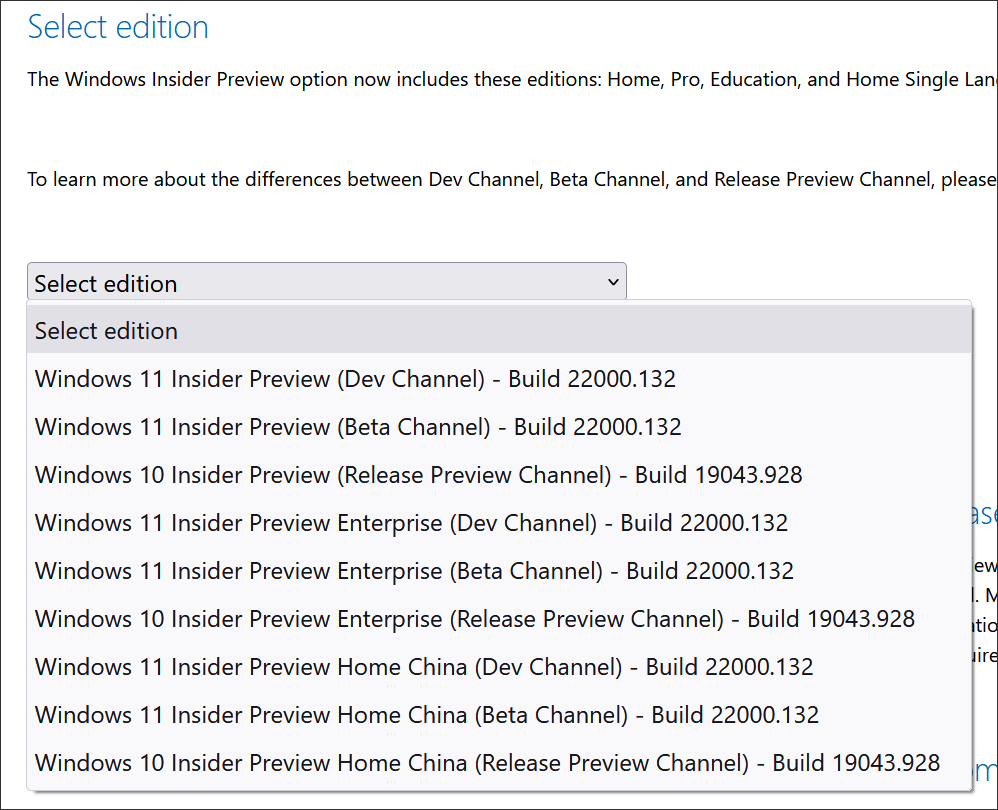Open the Select edition combo box
The image size is (998, 810).
(327, 281)
